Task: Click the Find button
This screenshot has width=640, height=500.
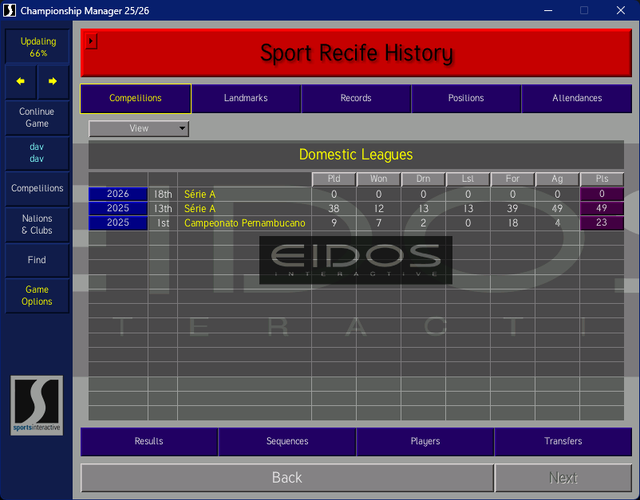Action: (x=37, y=260)
